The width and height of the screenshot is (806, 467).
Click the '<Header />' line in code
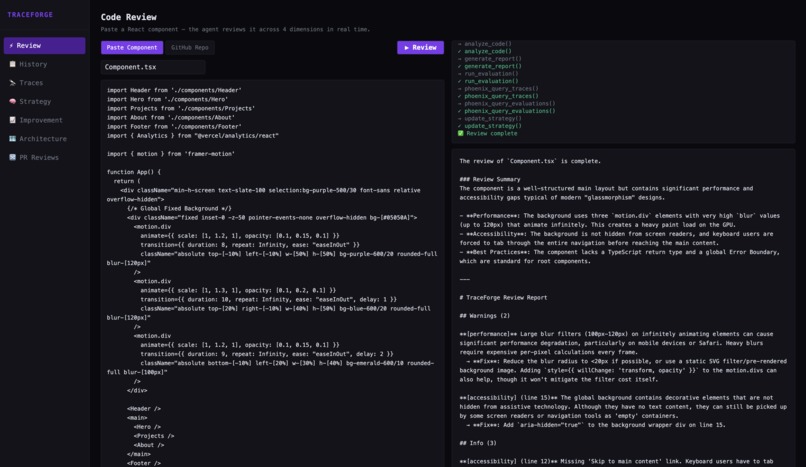pyautogui.click(x=144, y=409)
